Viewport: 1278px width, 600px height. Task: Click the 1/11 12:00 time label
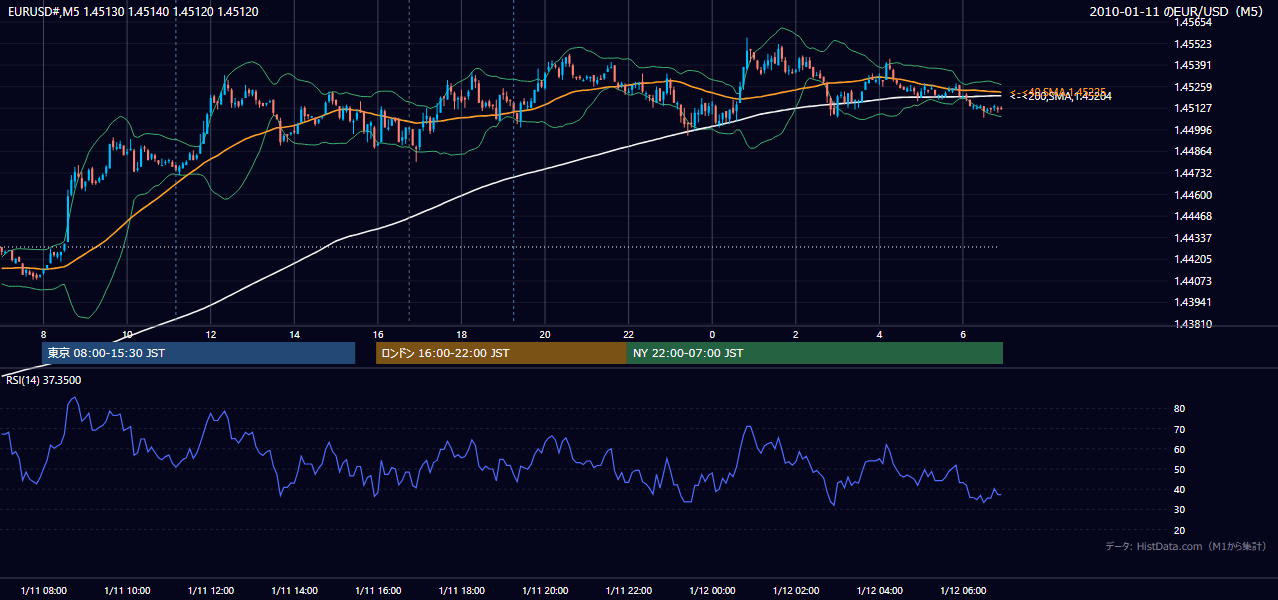click(x=210, y=591)
